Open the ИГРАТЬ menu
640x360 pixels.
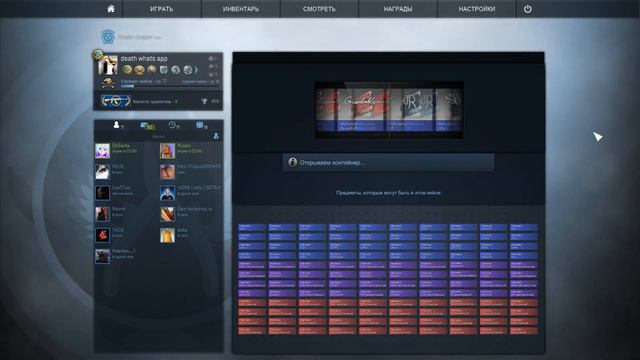click(x=162, y=9)
